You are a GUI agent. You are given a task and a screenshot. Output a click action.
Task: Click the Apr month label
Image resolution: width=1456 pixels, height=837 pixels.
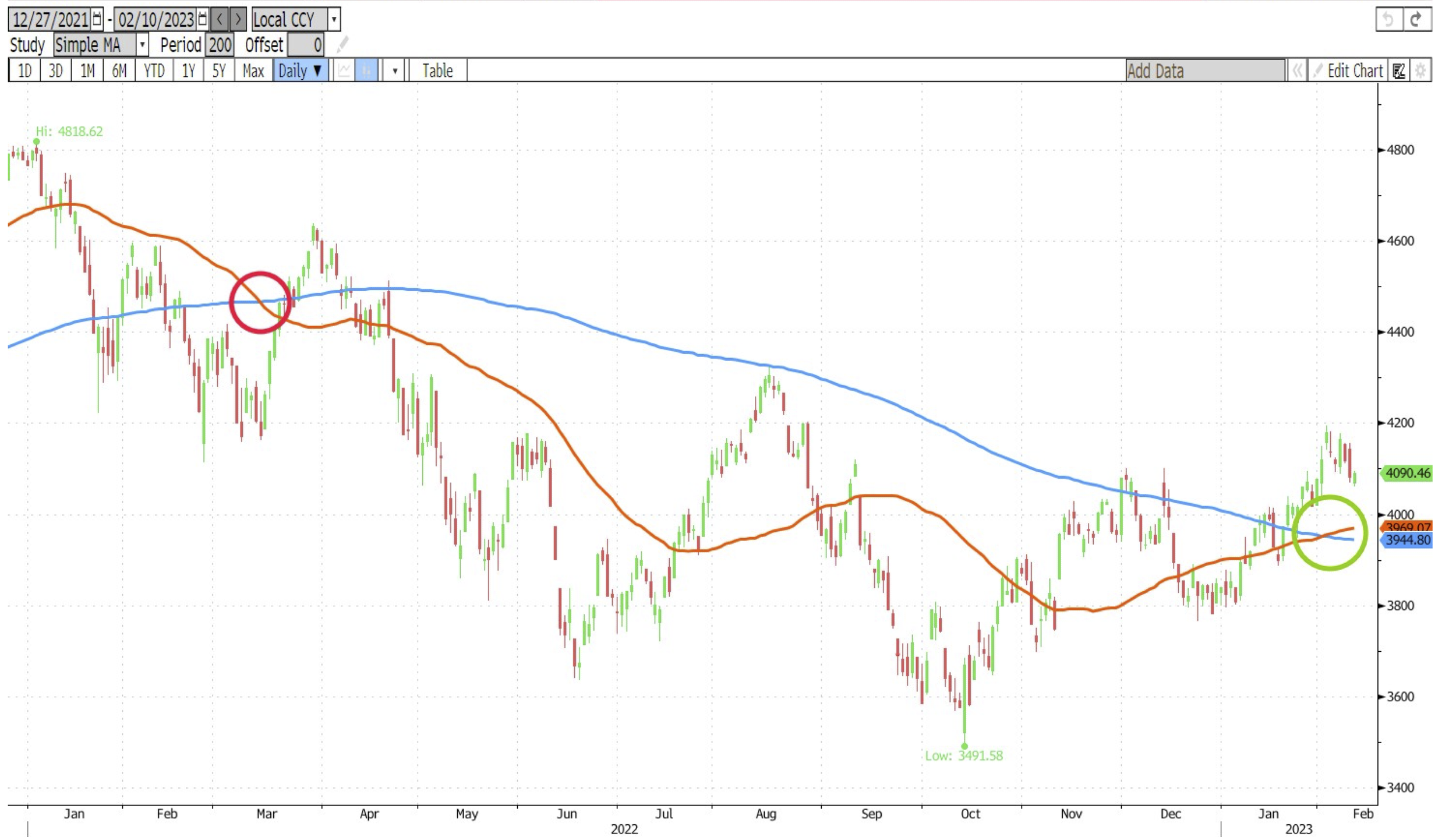369,813
